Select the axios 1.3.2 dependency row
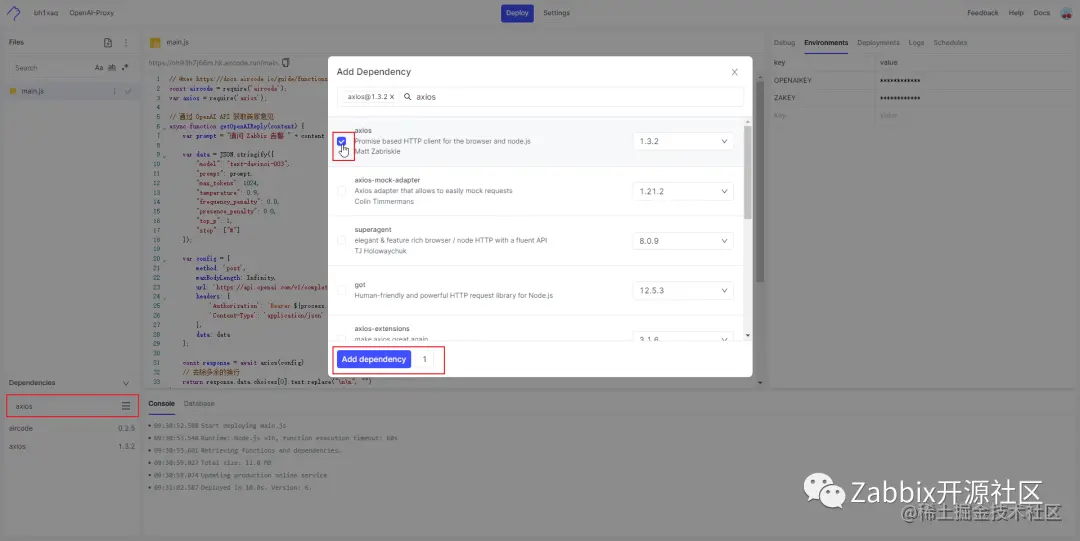1080x541 pixels. coord(72,446)
